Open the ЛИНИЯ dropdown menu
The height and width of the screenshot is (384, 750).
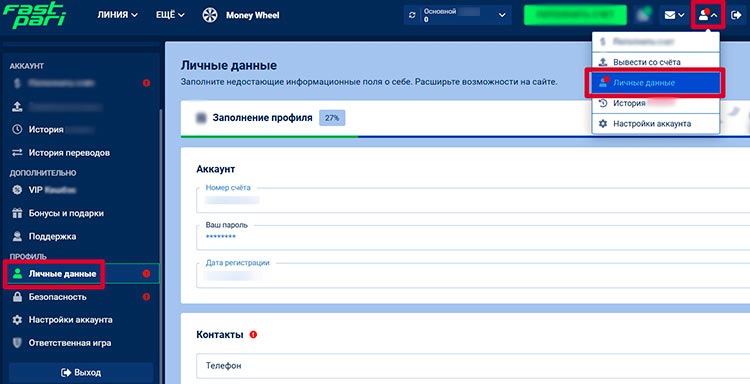(x=118, y=15)
